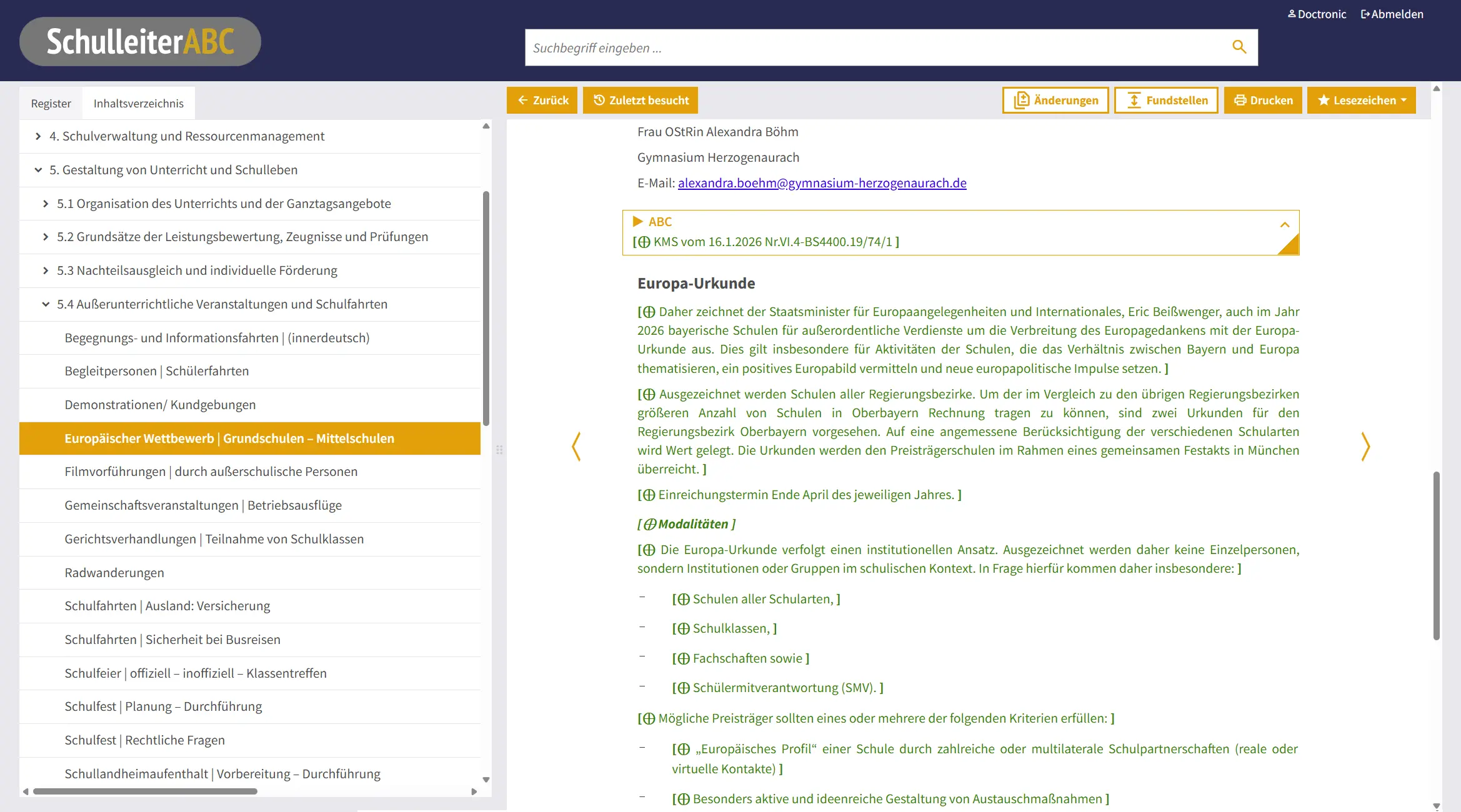Click change marker before 'Ausgezeichnet werden Schulen'
This screenshot has width=1461, height=812.
(x=649, y=394)
